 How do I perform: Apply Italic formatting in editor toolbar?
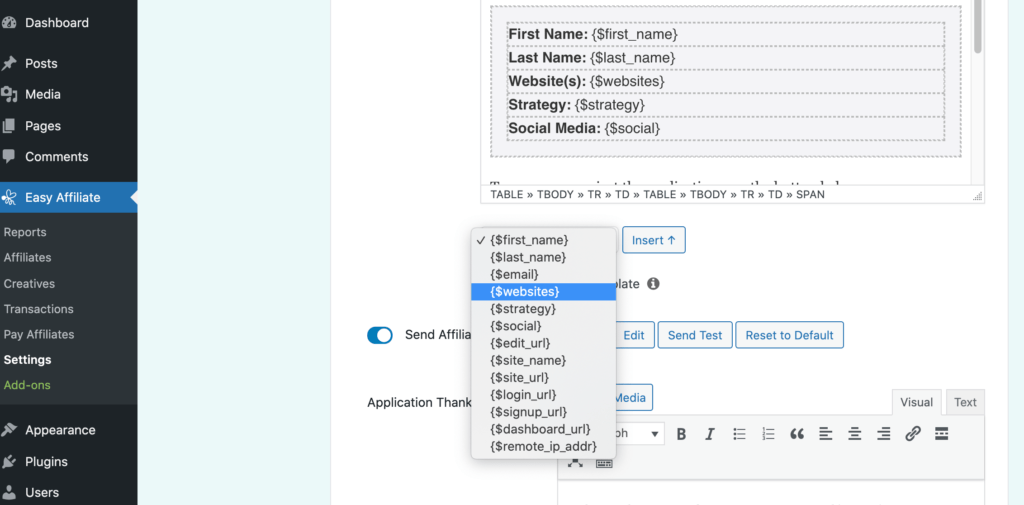[710, 434]
